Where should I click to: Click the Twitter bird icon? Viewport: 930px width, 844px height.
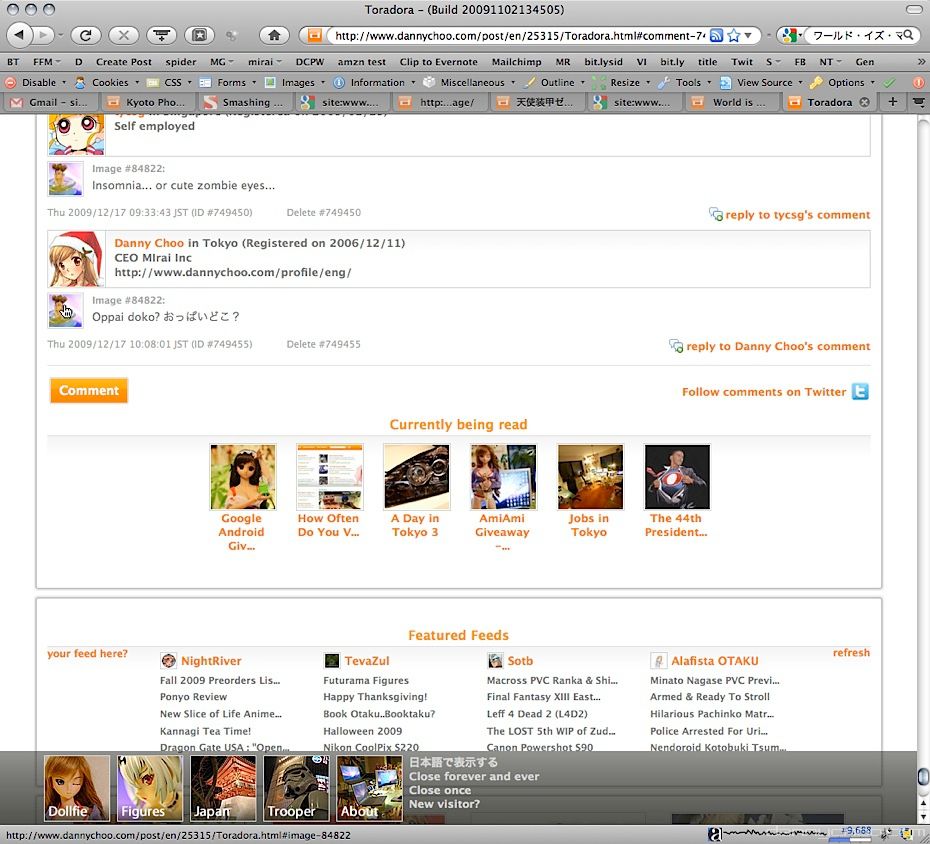pos(860,392)
